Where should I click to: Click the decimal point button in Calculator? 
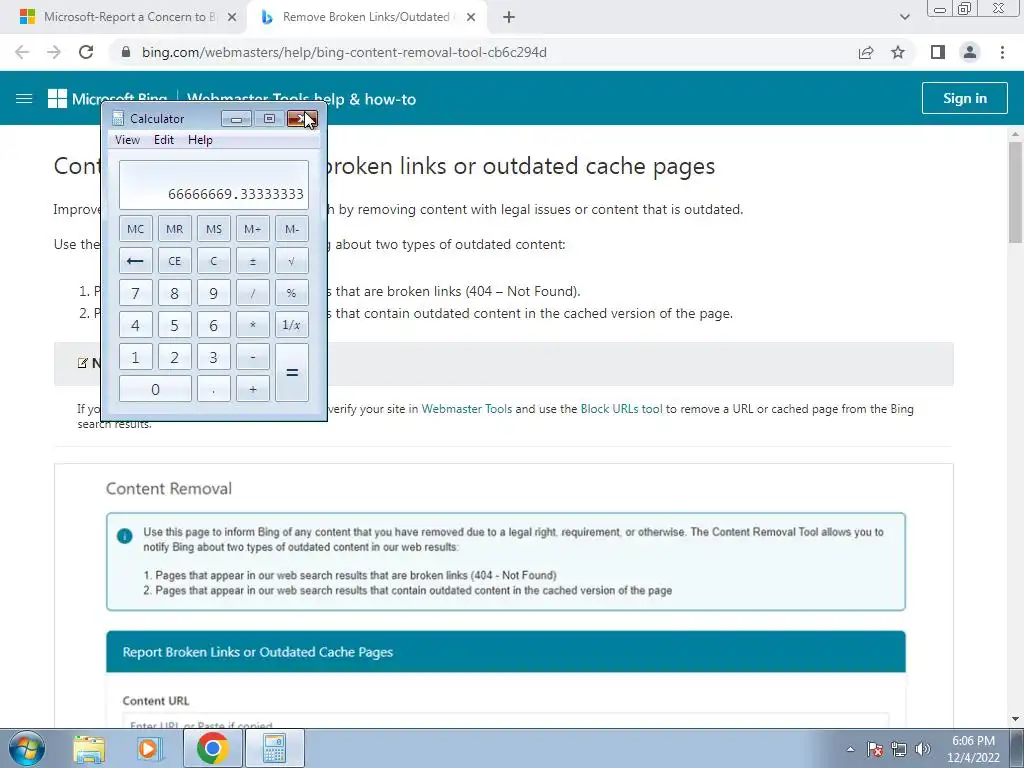pyautogui.click(x=214, y=389)
